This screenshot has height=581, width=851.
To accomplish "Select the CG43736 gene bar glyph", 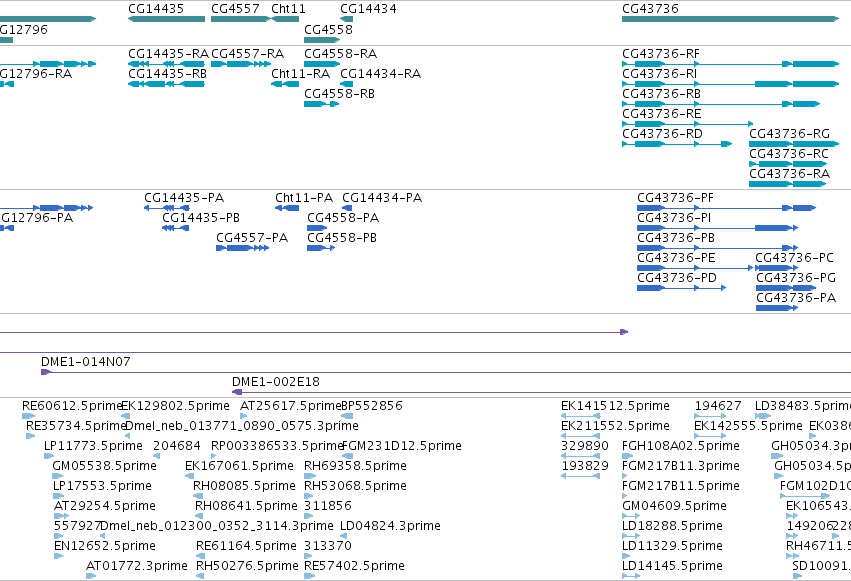I will click(731, 19).
